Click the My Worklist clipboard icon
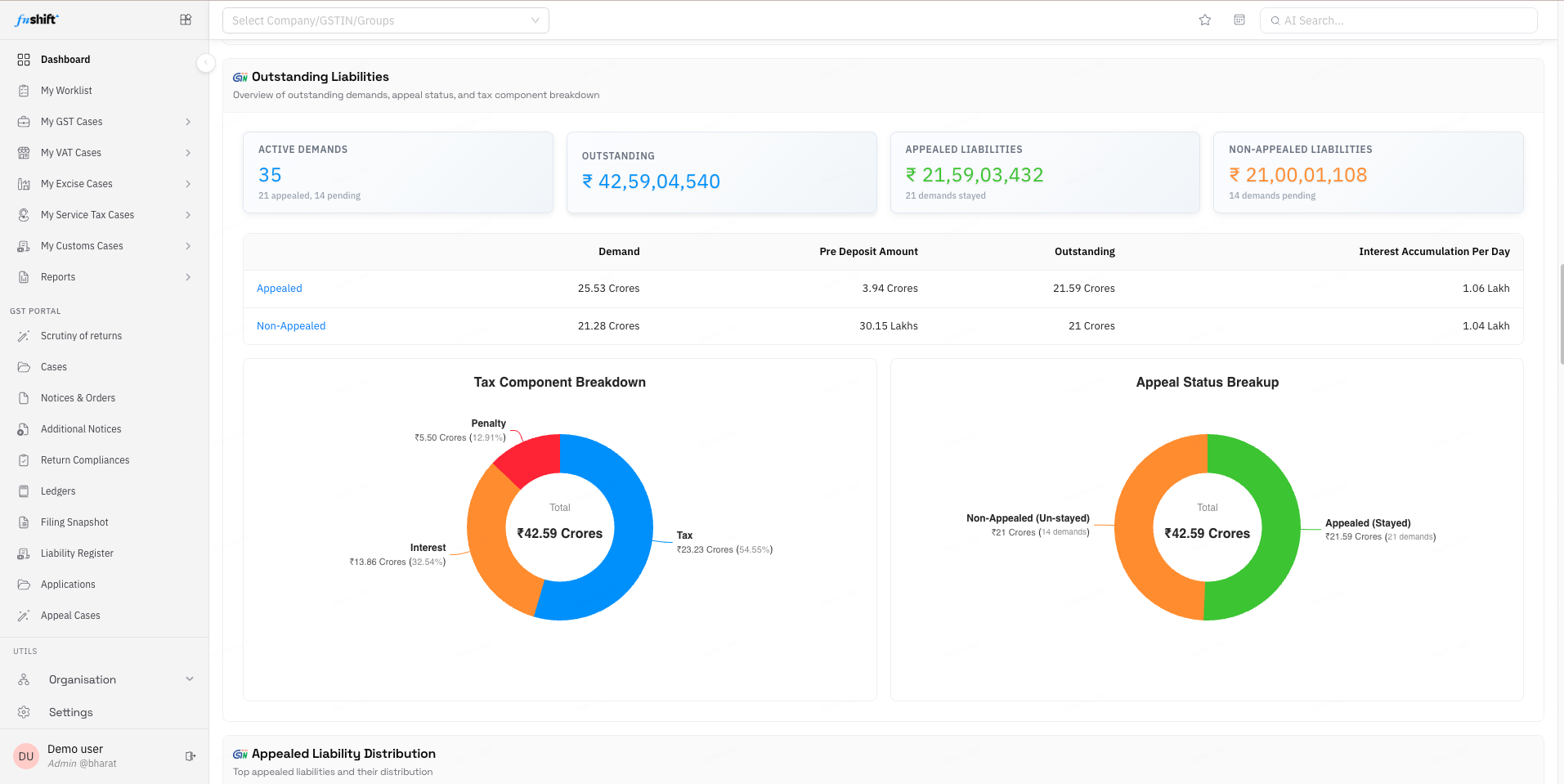Screen dimensions: 1564x784 pos(24,91)
